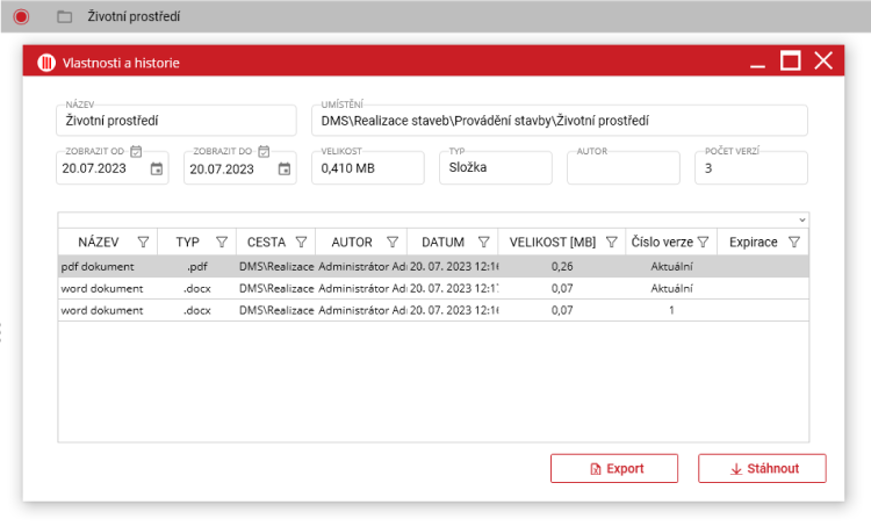The height and width of the screenshot is (524, 871).
Task: Filter the Expirace column
Action: pyautogui.click(x=794, y=242)
